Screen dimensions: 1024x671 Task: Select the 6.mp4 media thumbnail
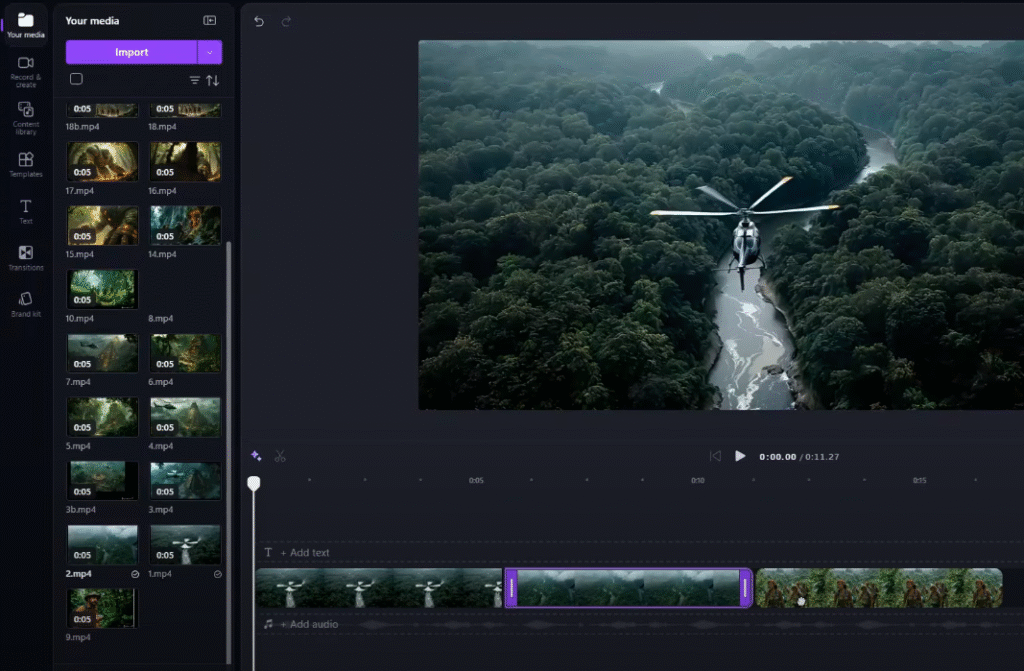tap(185, 353)
